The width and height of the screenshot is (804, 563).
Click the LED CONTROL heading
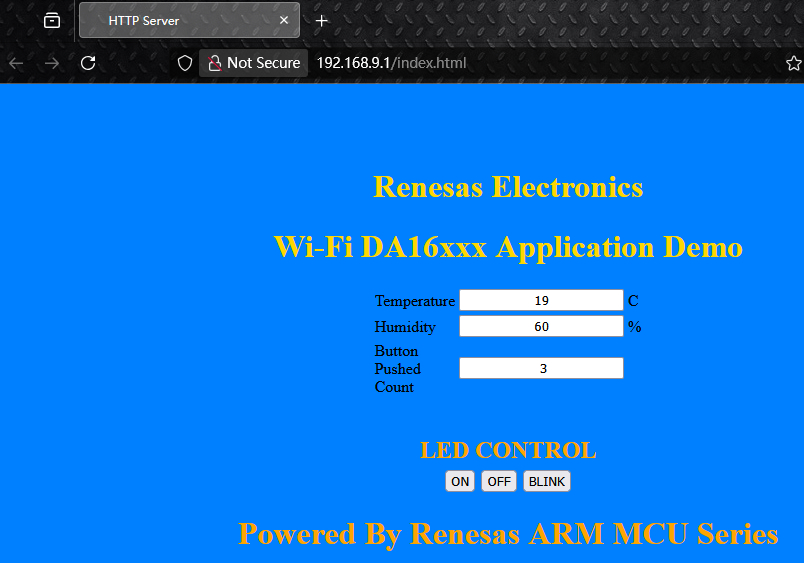(508, 450)
